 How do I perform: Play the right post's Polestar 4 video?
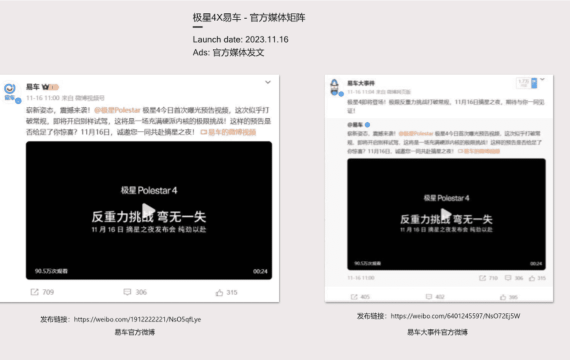(x=446, y=214)
